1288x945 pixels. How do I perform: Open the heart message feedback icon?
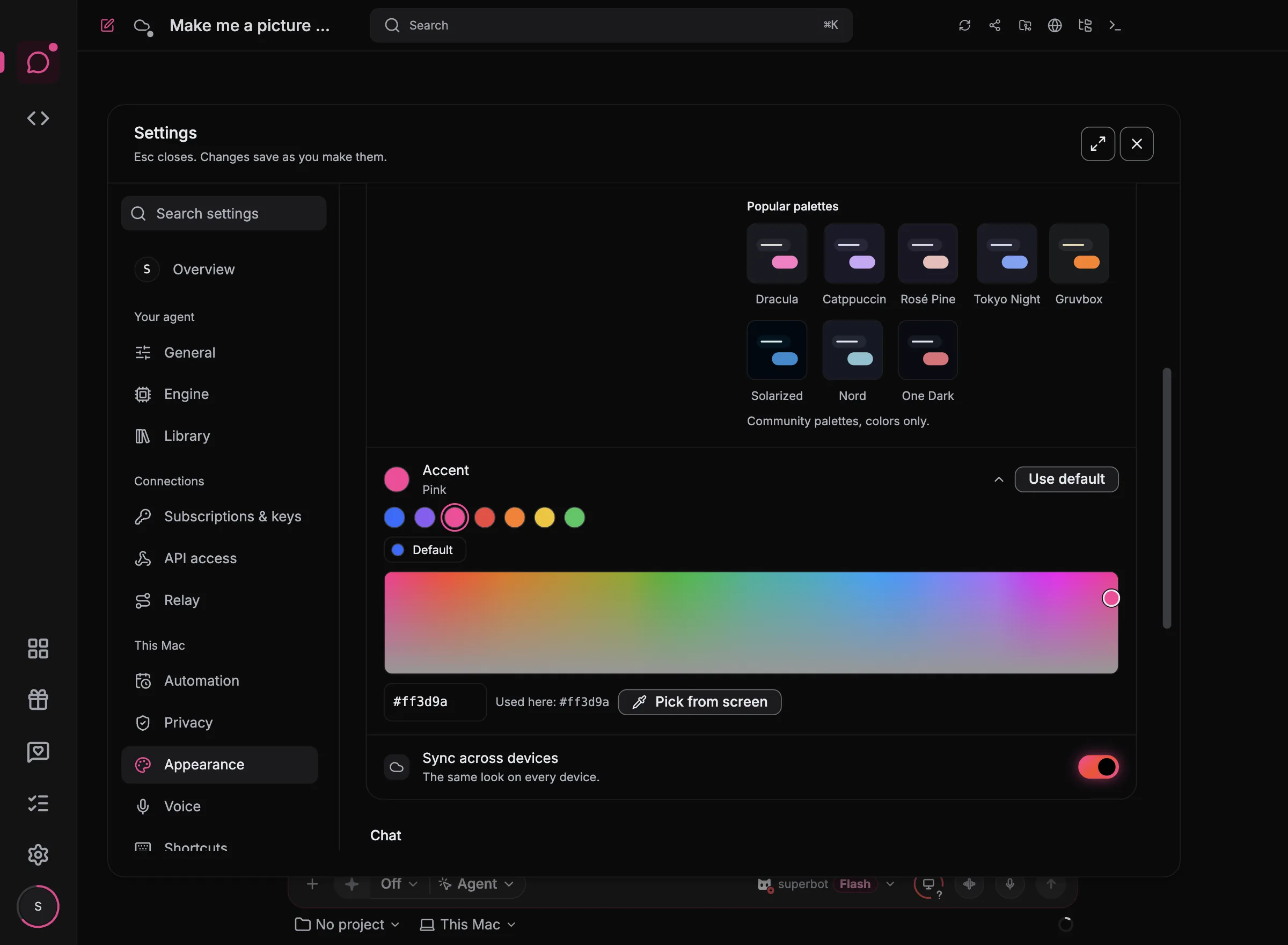38,752
